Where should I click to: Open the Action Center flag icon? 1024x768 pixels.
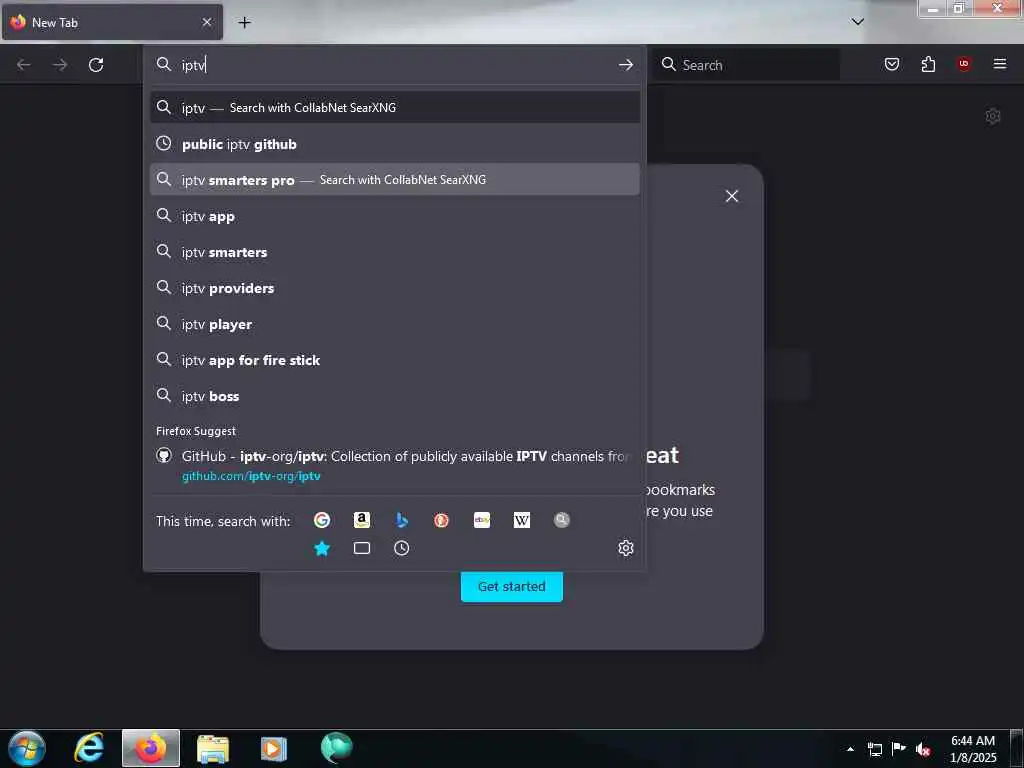coord(899,749)
